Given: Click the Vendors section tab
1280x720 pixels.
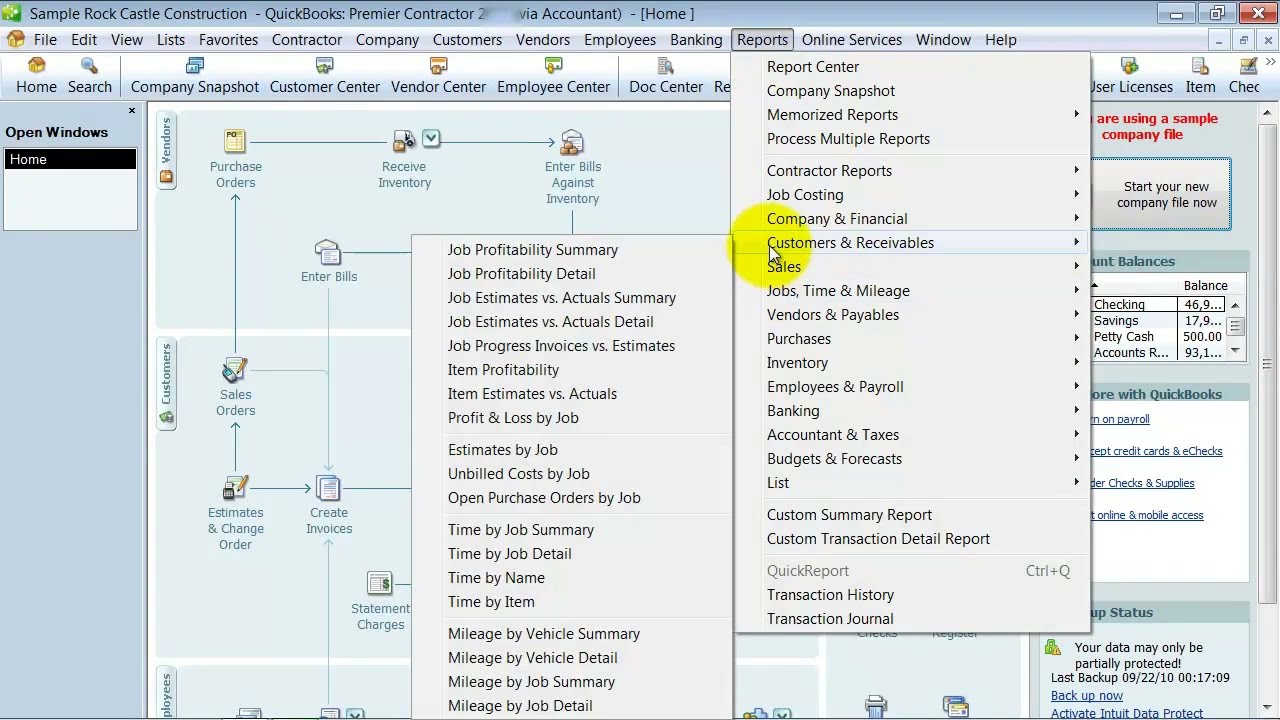Looking at the screenshot, I should 166,151.
